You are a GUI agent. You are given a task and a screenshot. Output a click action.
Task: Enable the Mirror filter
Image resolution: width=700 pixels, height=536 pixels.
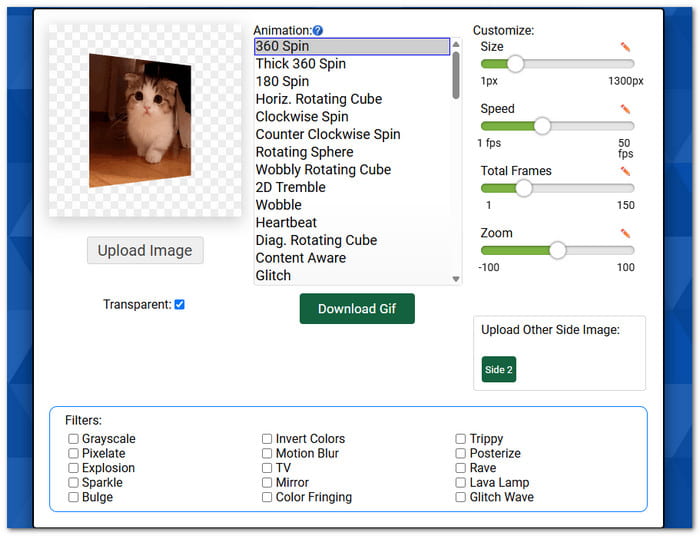coord(267,482)
